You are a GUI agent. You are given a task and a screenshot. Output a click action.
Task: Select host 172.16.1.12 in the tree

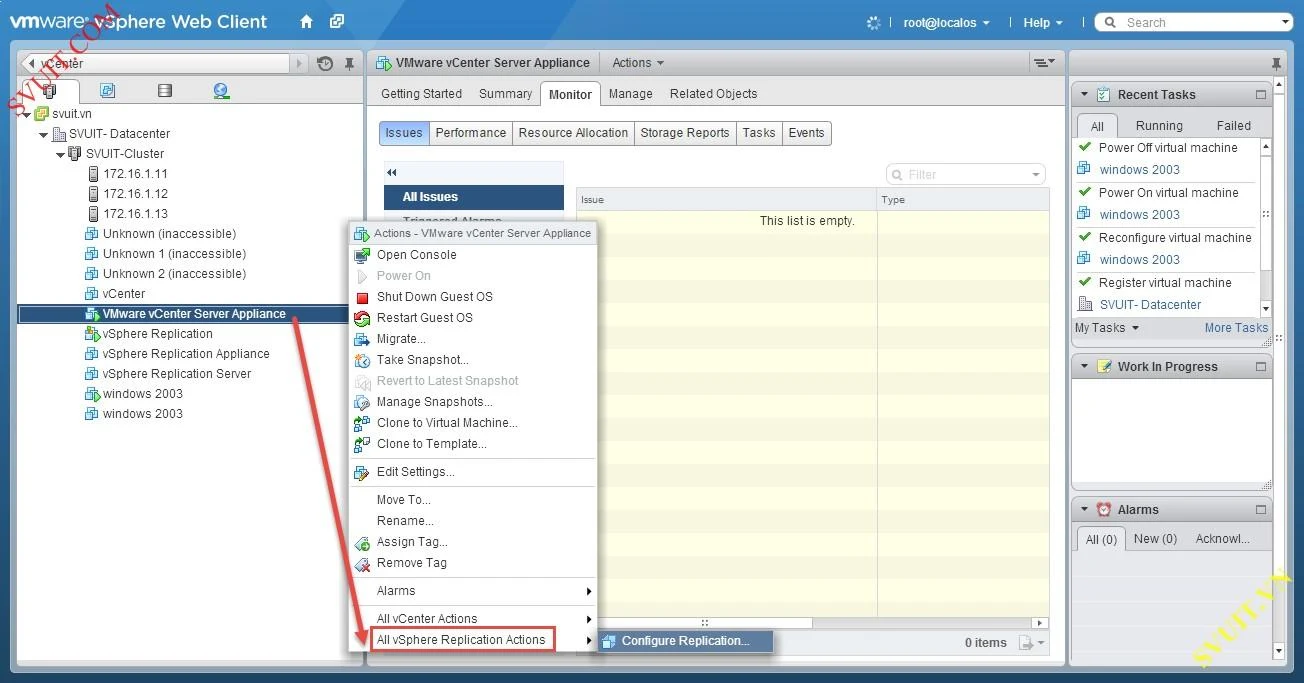[135, 194]
